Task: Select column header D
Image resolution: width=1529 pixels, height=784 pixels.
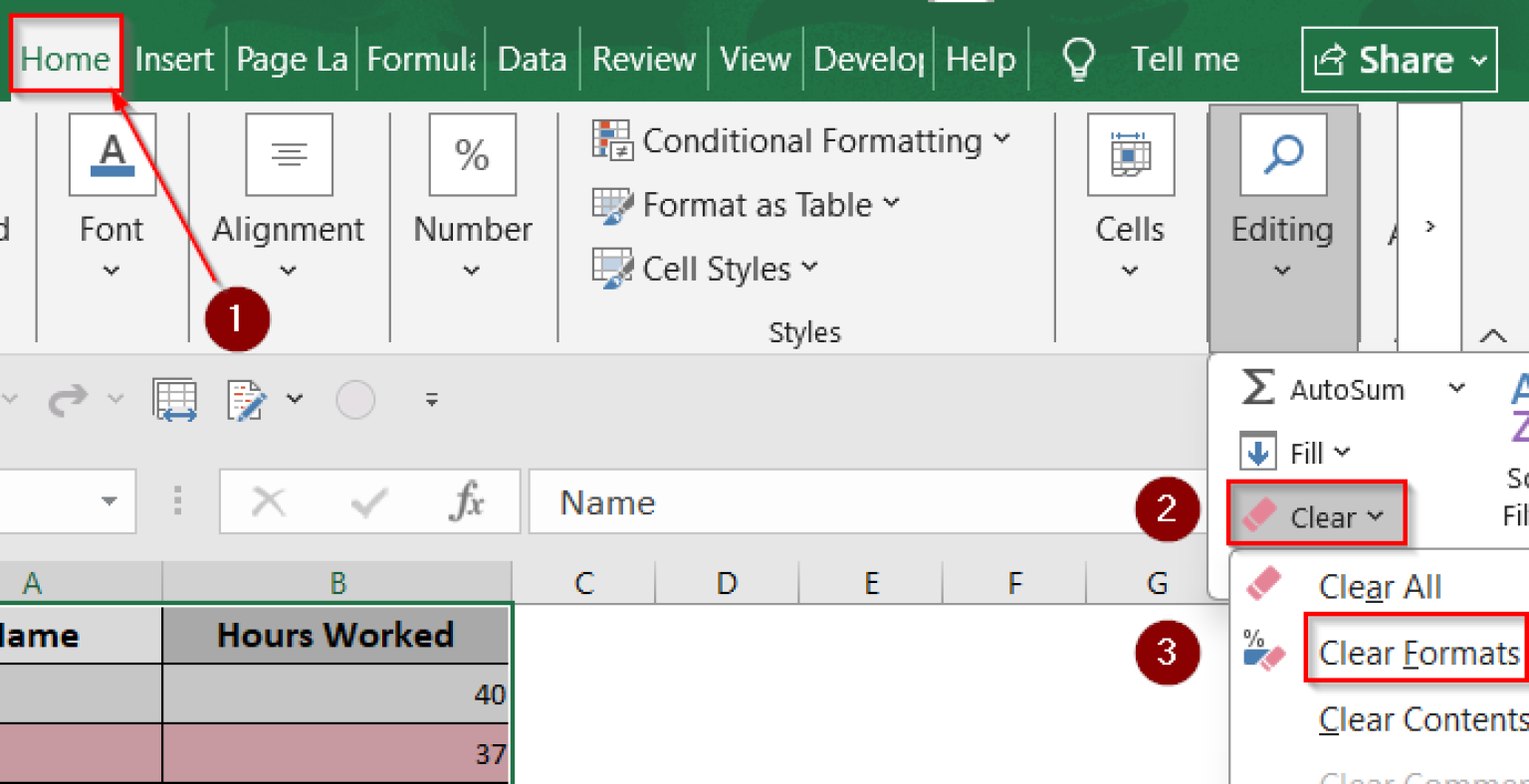Action: 728,583
